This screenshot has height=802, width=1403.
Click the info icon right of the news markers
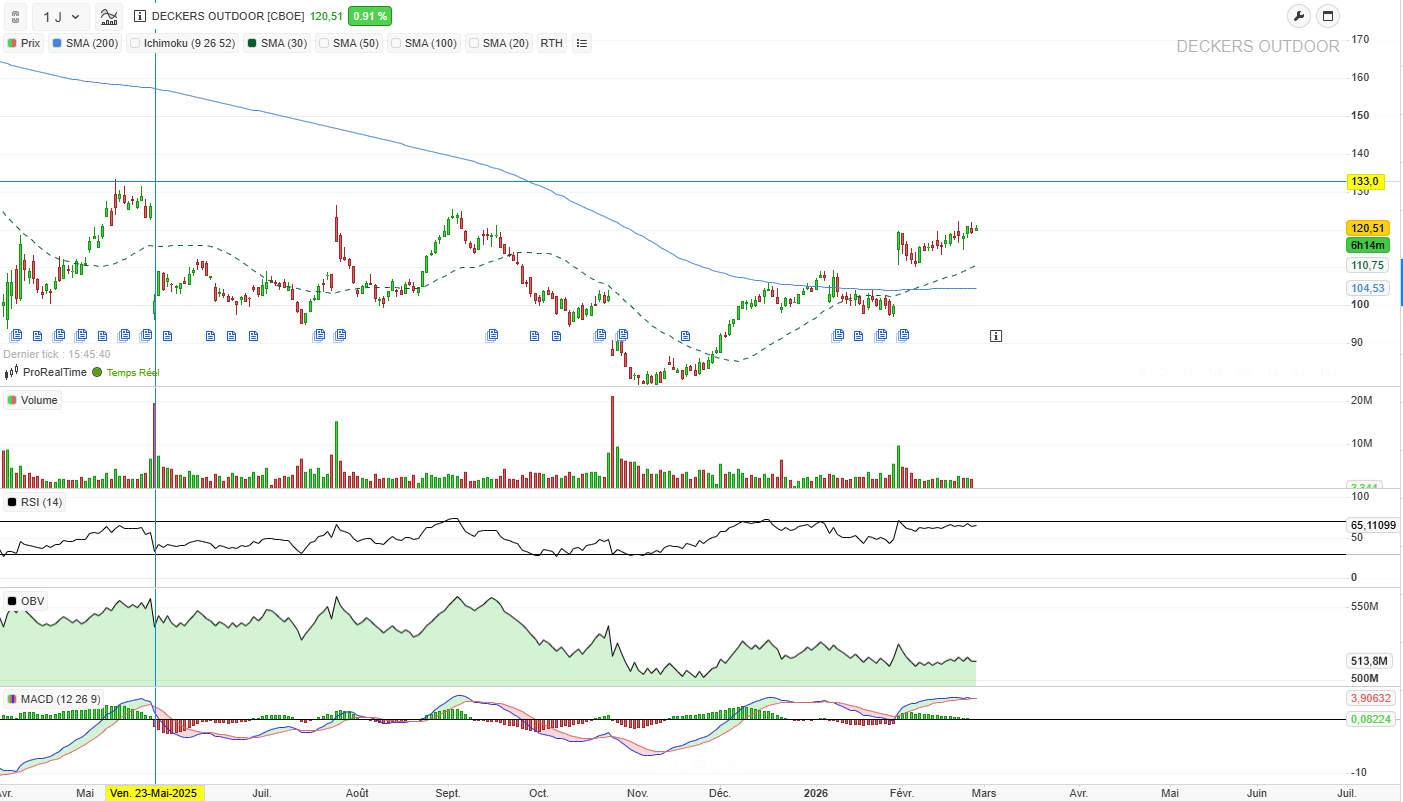coord(996,336)
